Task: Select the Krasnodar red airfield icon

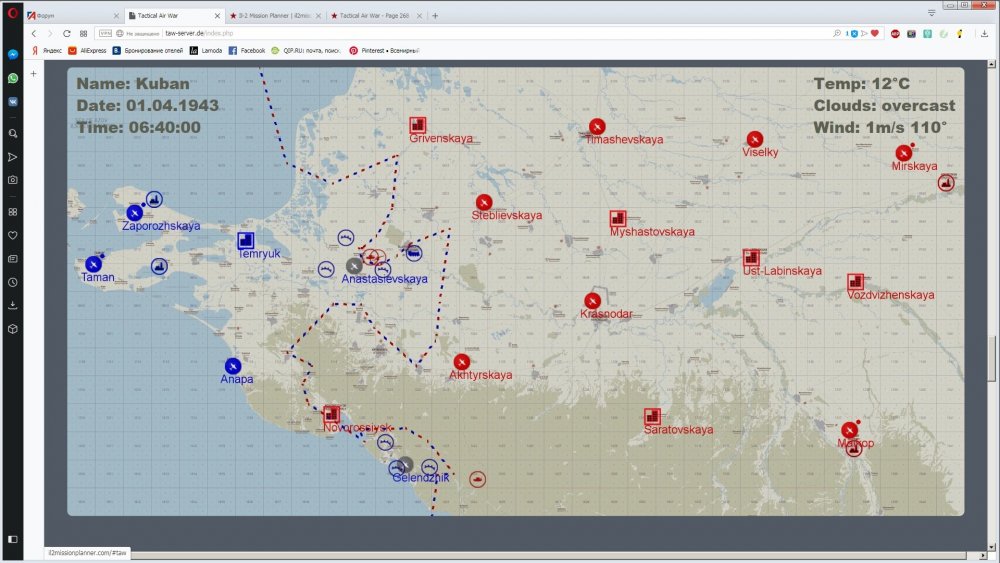Action: [x=593, y=300]
